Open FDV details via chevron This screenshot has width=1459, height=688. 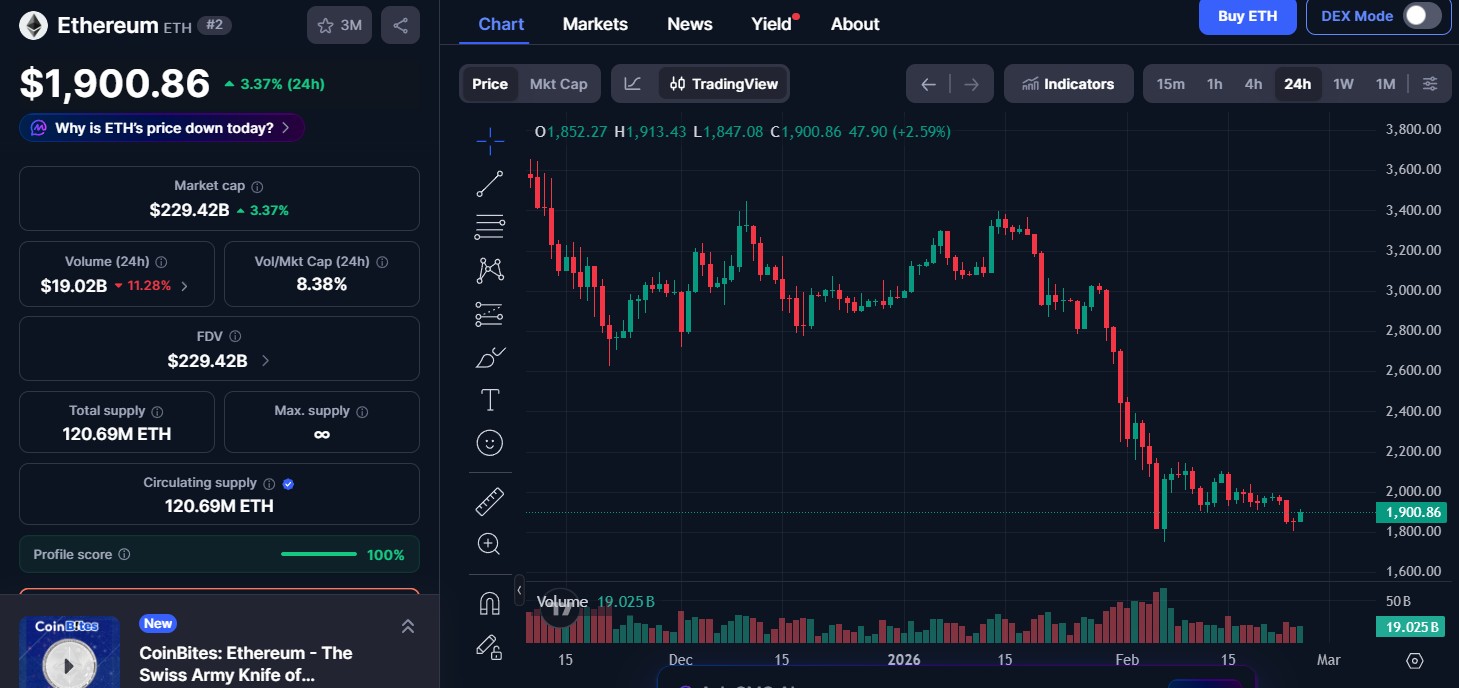[264, 360]
